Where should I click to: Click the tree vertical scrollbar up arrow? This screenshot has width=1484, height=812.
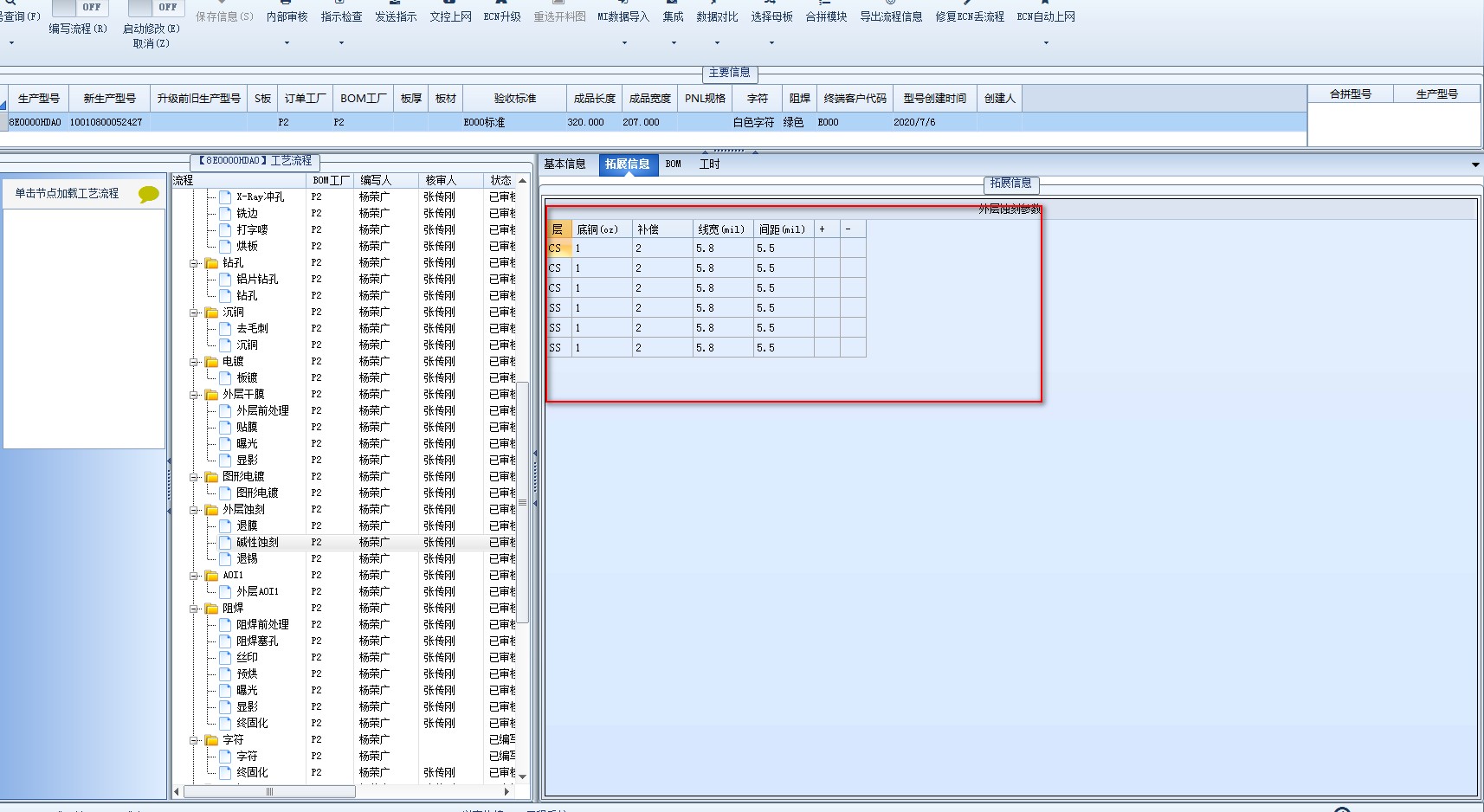click(522, 181)
